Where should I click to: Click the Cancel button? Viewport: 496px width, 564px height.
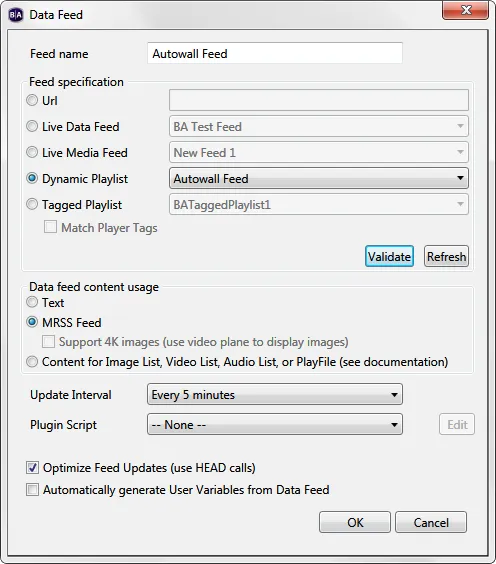coord(431,522)
